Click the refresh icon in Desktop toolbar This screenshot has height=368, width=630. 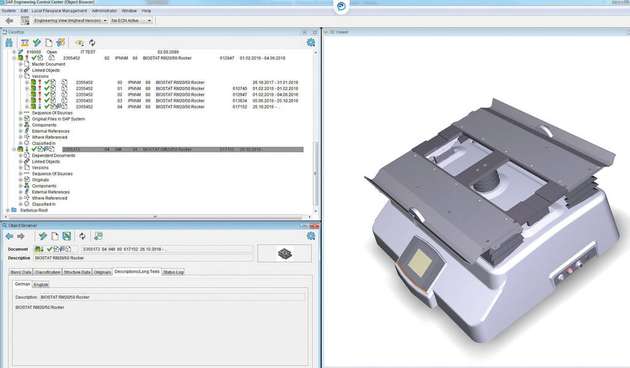click(92, 43)
